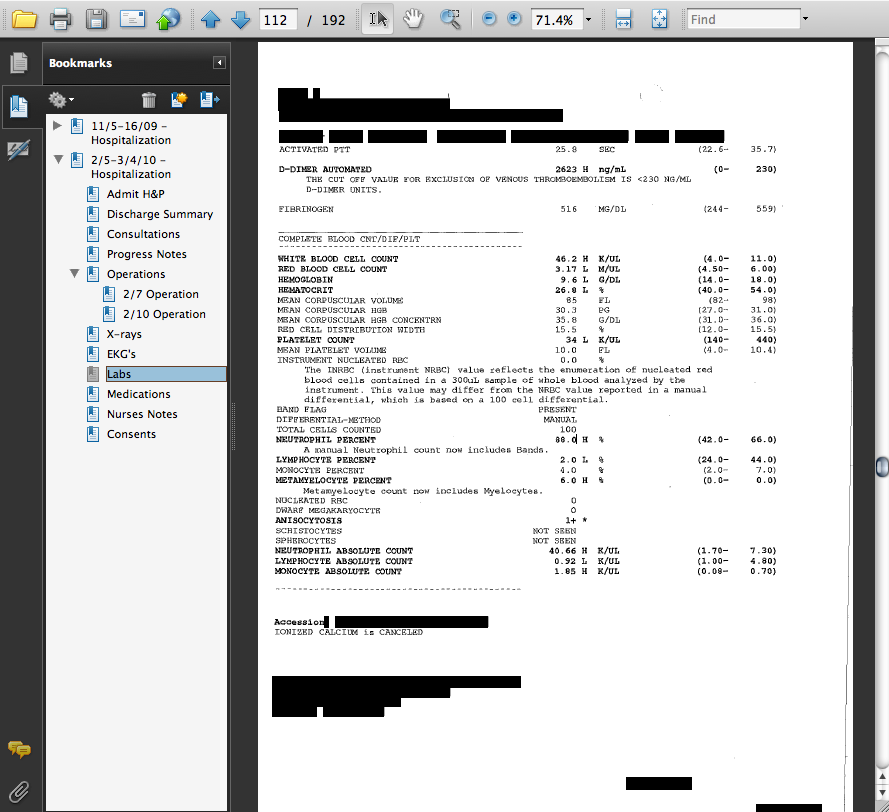Jump to the 2/10 Operation bookmark
The width and height of the screenshot is (889, 812).
click(164, 314)
